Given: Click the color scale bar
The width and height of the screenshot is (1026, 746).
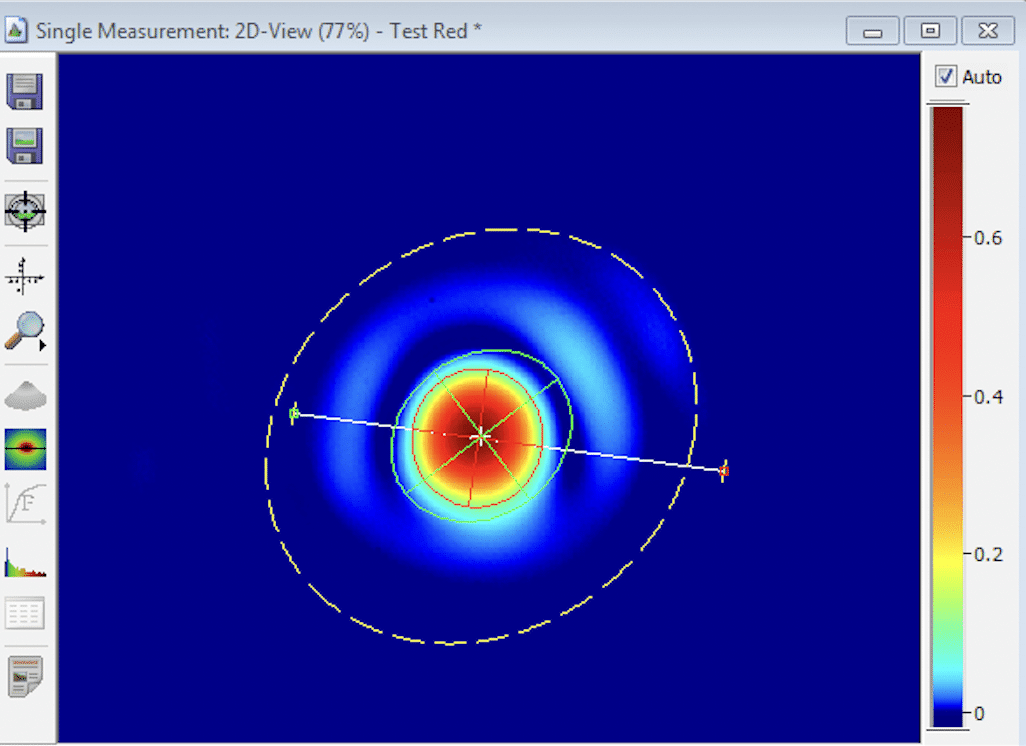Looking at the screenshot, I should (948, 416).
